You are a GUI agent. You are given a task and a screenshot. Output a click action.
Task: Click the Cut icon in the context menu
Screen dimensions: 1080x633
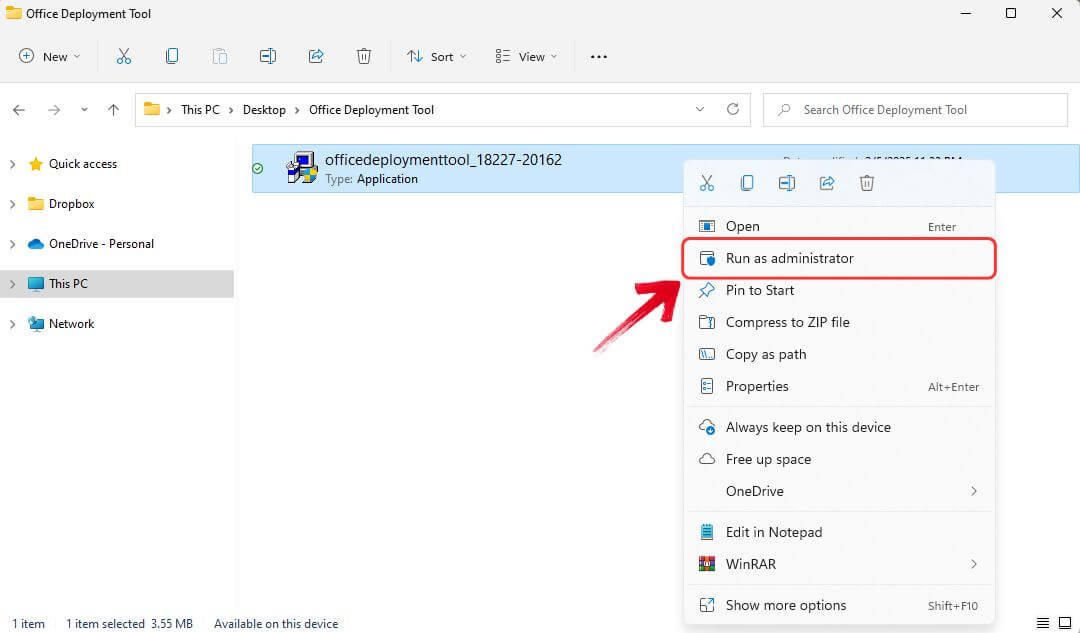pos(707,183)
